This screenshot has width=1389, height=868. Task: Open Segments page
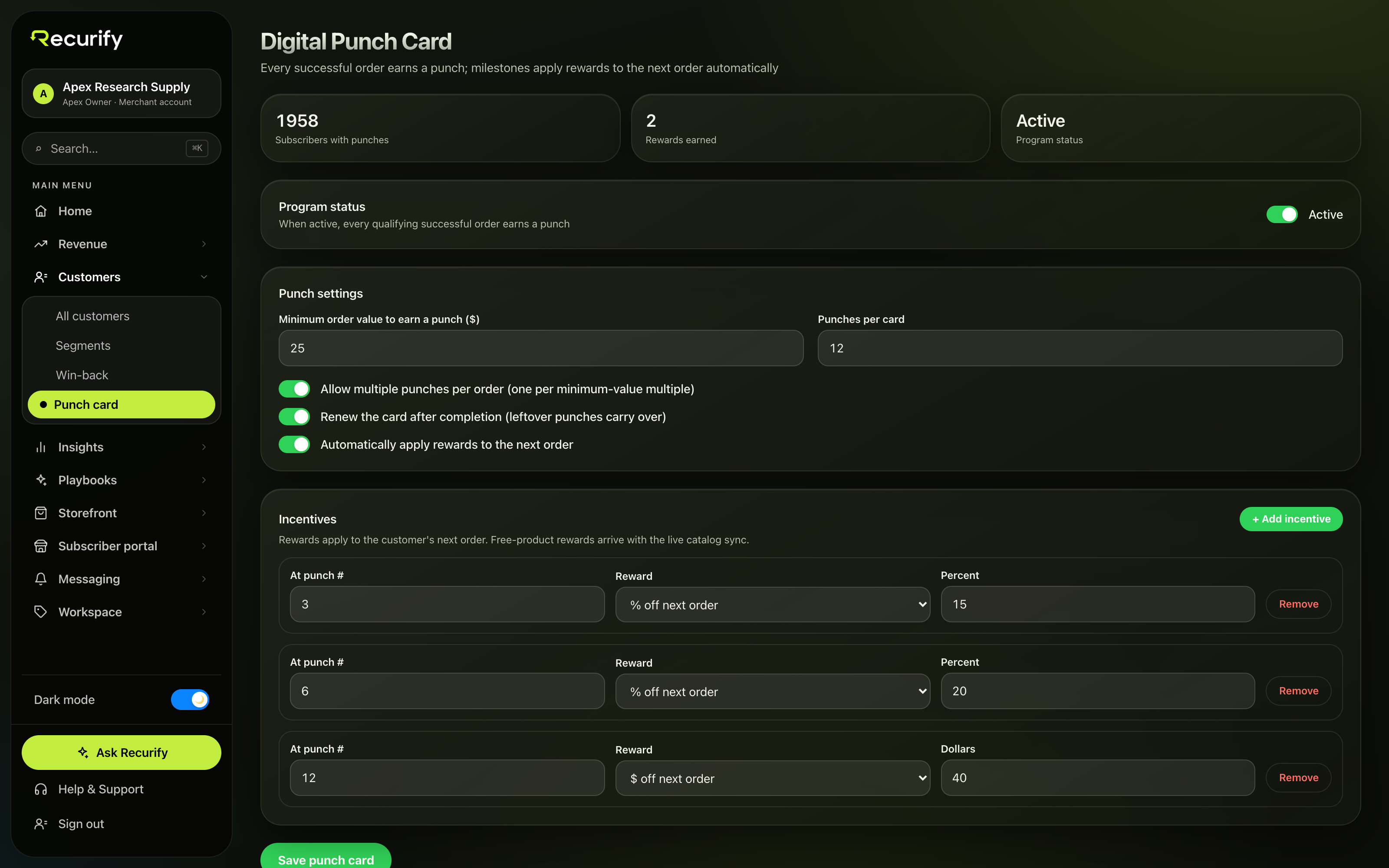pos(121,345)
